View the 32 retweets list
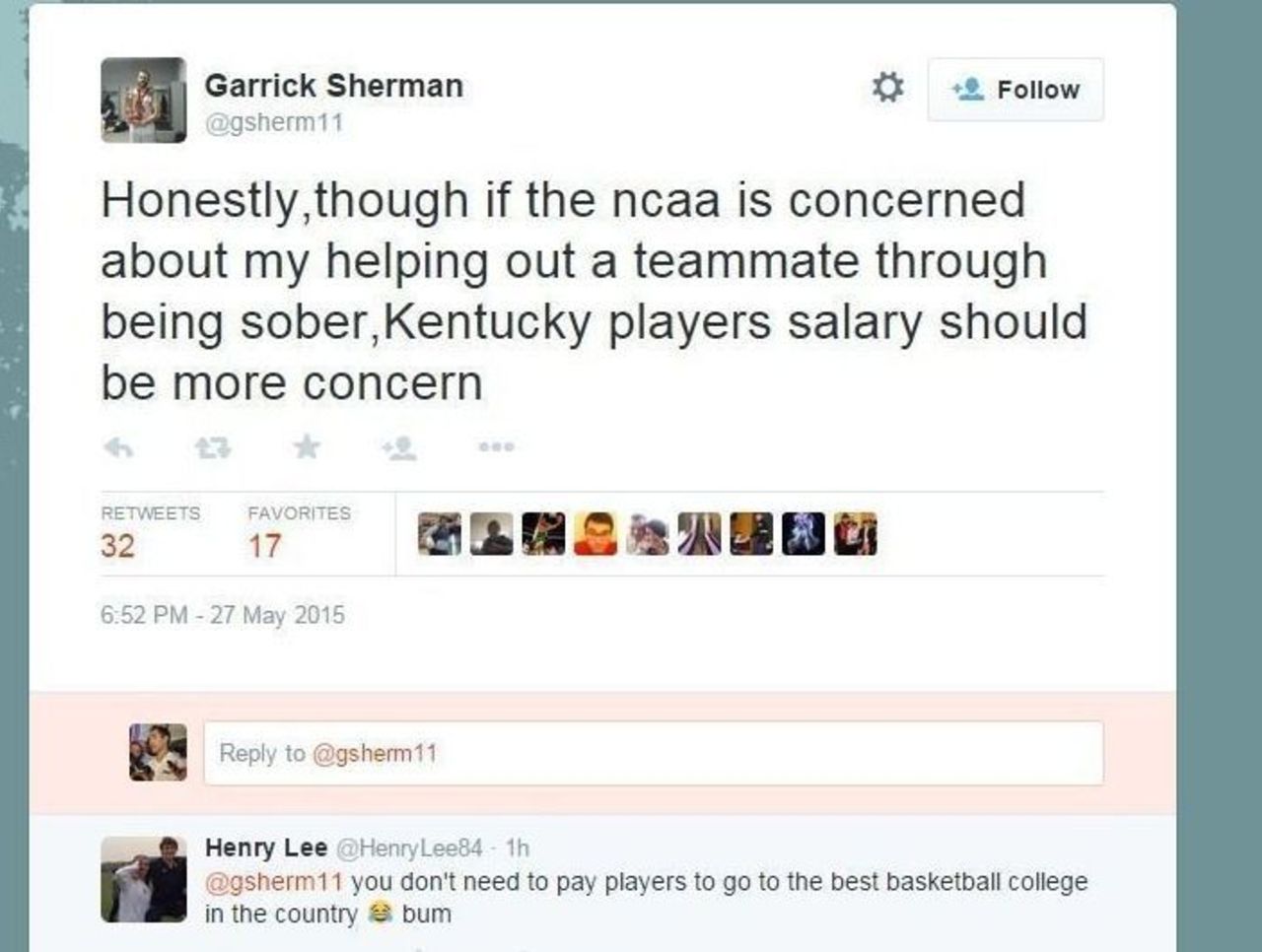This screenshot has height=952, width=1262. [117, 545]
